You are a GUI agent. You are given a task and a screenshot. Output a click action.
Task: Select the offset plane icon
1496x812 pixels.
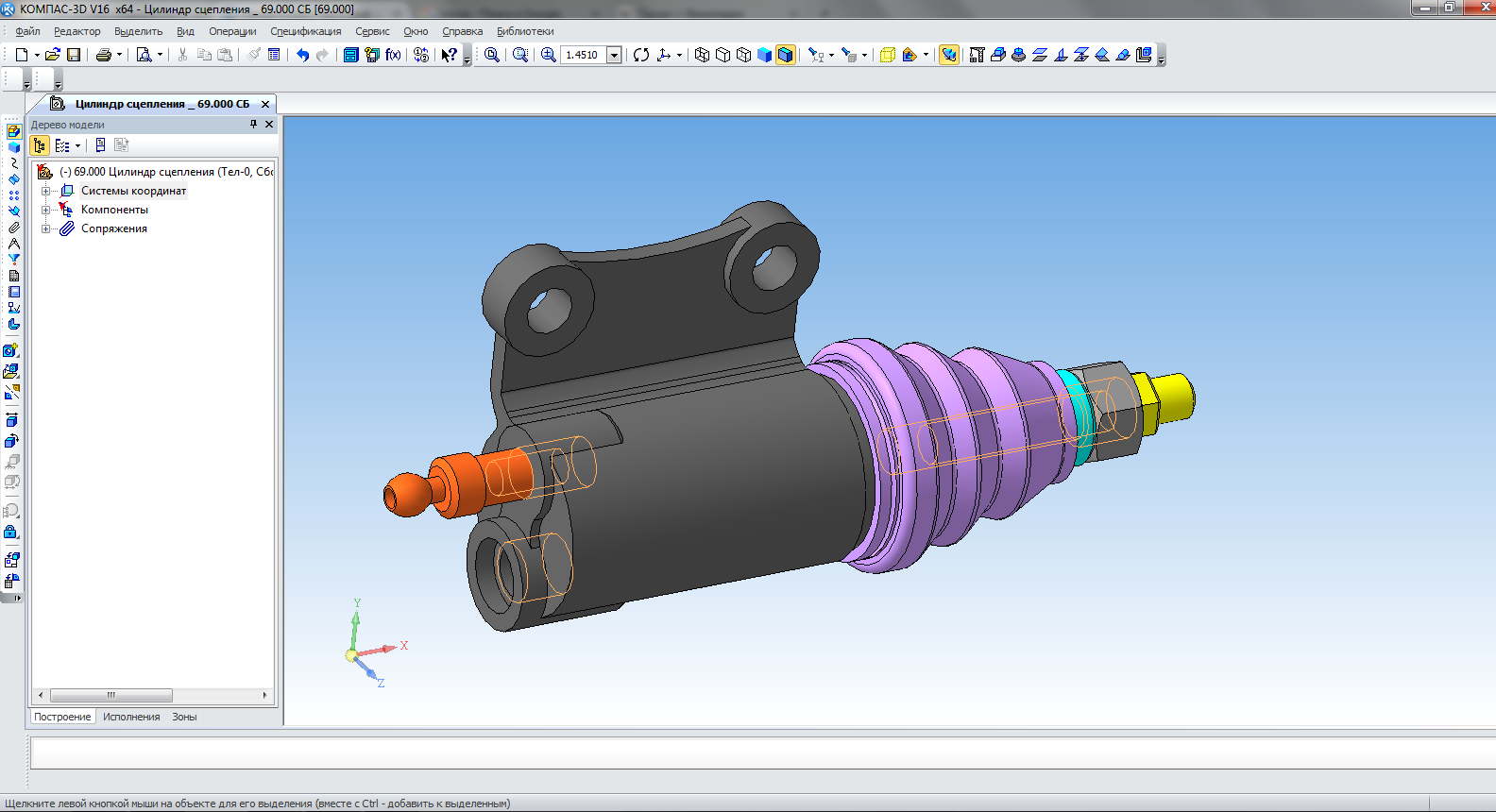[1039, 55]
